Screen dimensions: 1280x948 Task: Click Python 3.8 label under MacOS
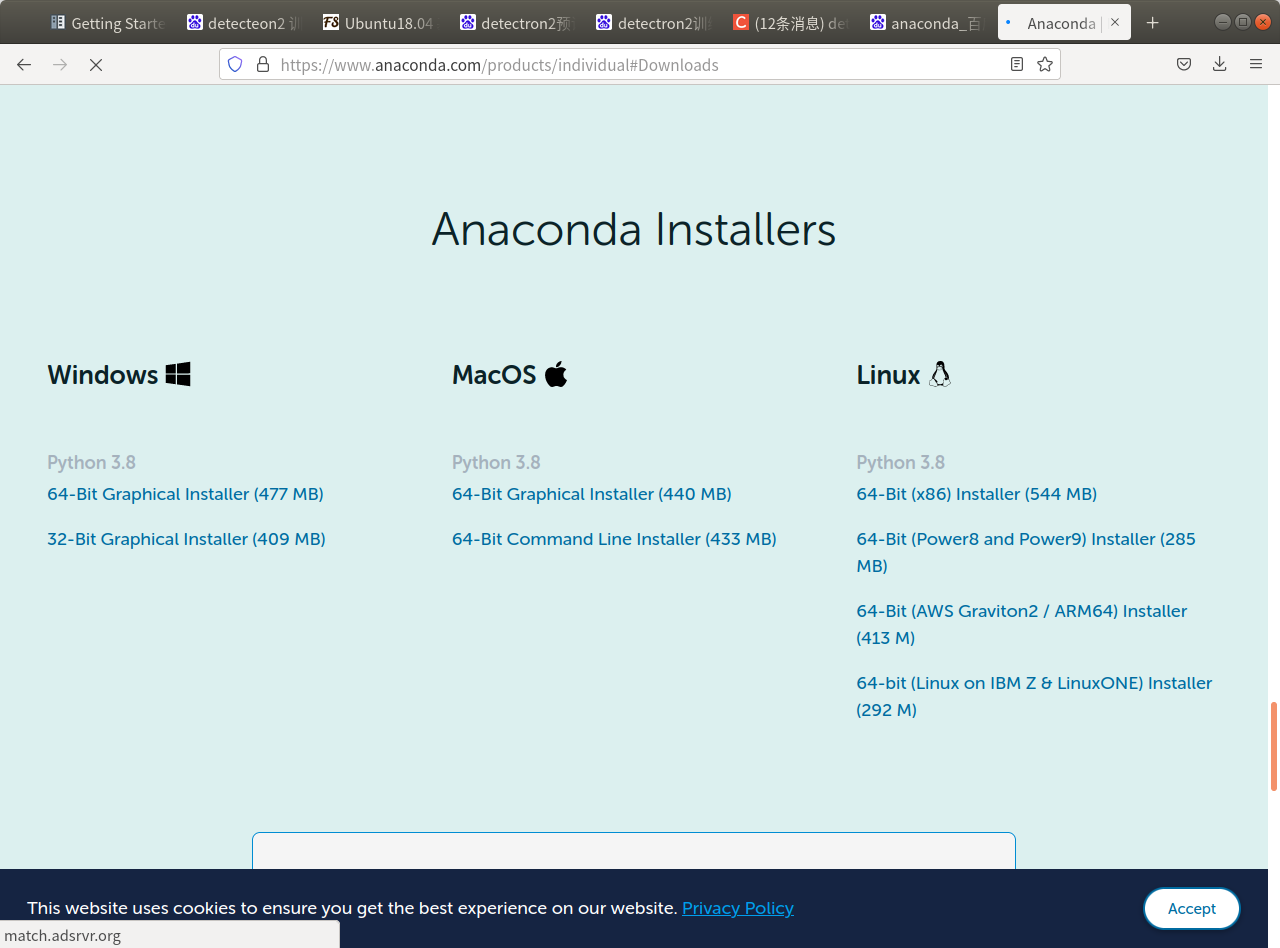496,462
